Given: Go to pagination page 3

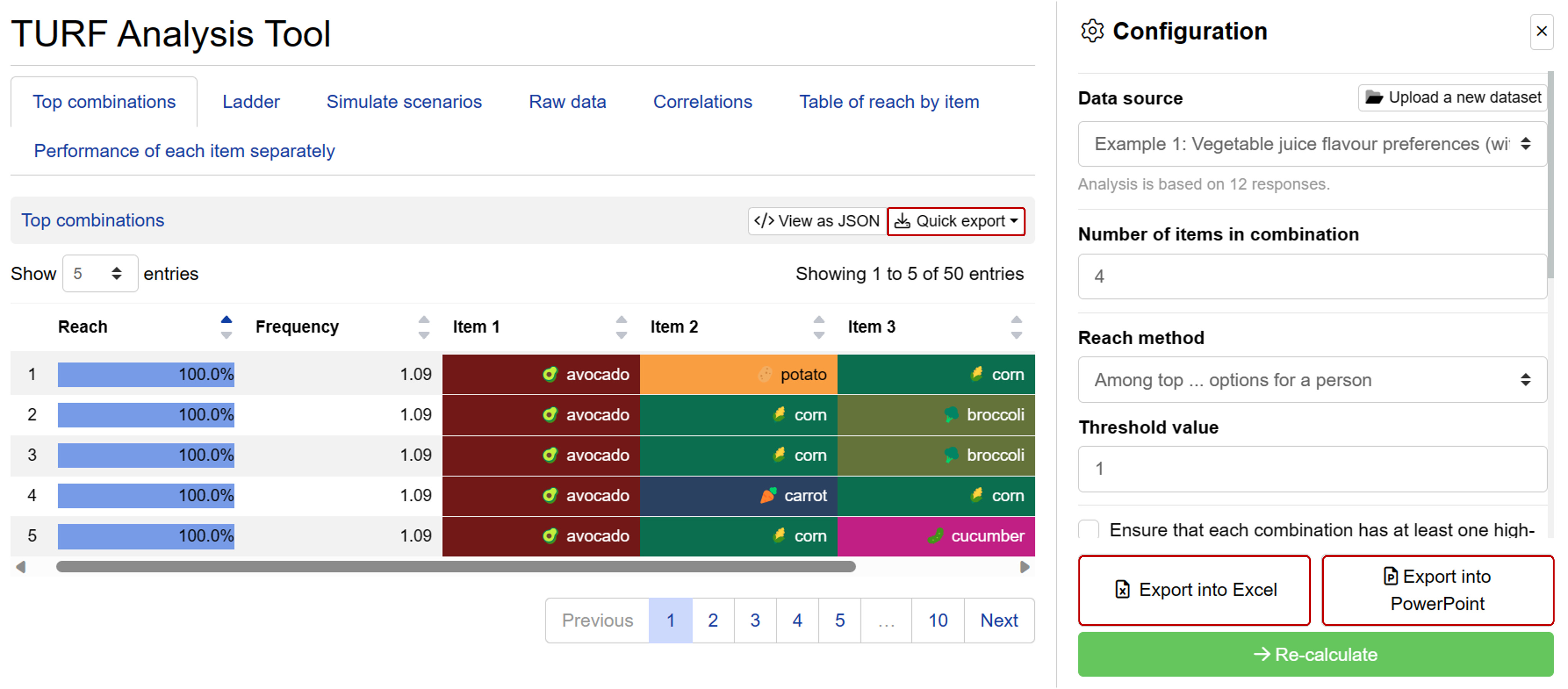Looking at the screenshot, I should click(755, 620).
